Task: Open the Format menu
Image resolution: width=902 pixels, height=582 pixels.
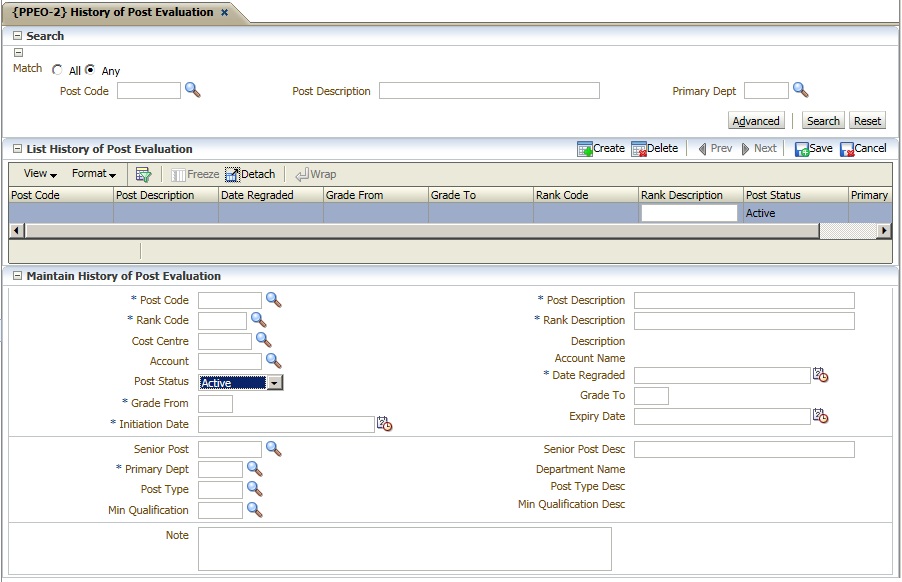Action: [94, 174]
